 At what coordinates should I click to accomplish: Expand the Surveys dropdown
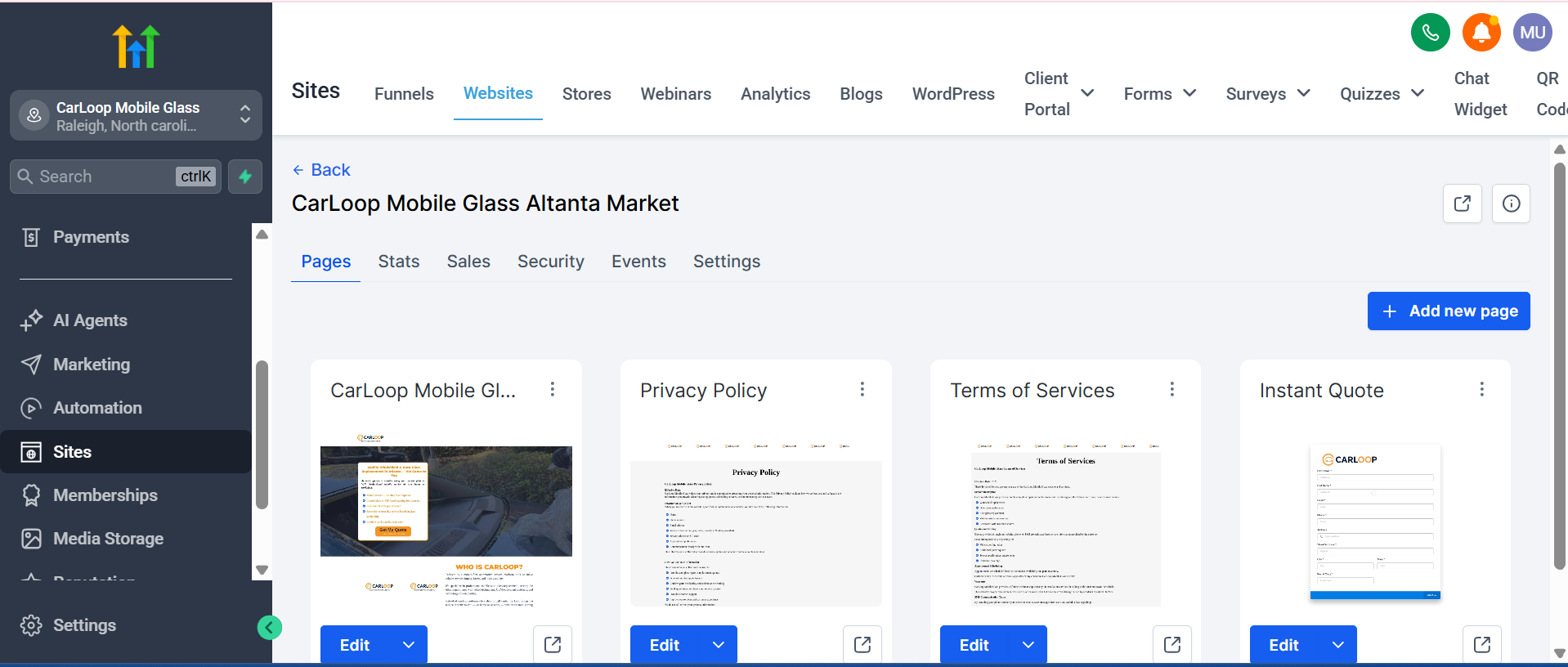(x=1304, y=93)
